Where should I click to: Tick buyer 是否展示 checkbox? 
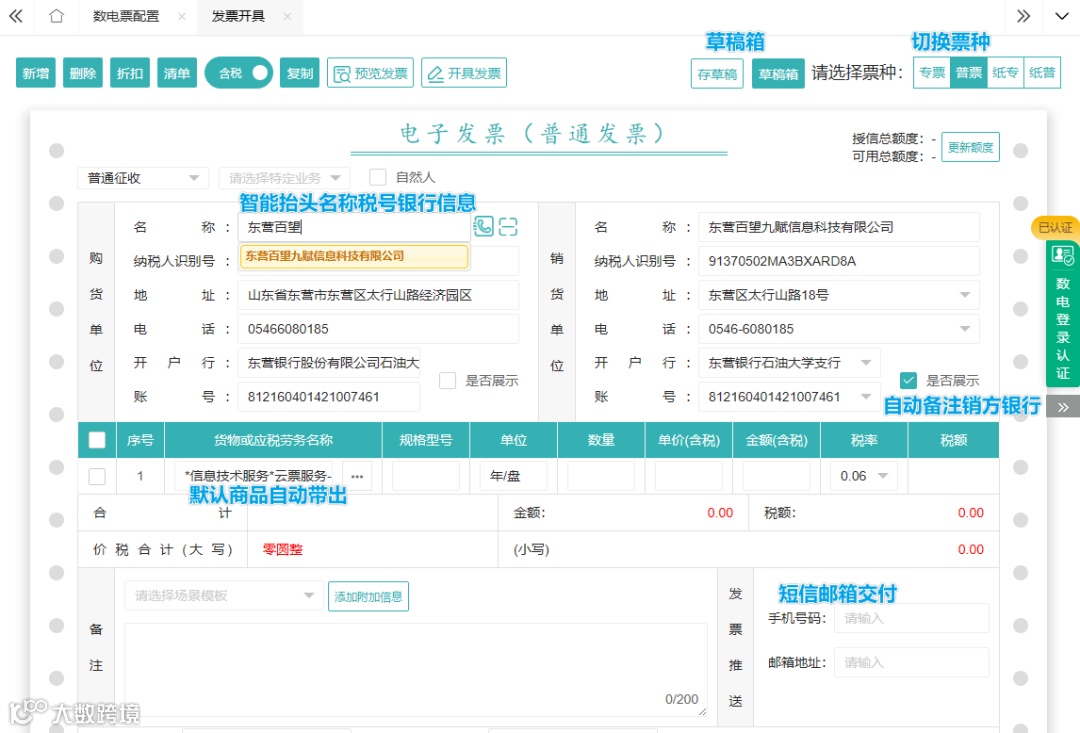pos(448,380)
